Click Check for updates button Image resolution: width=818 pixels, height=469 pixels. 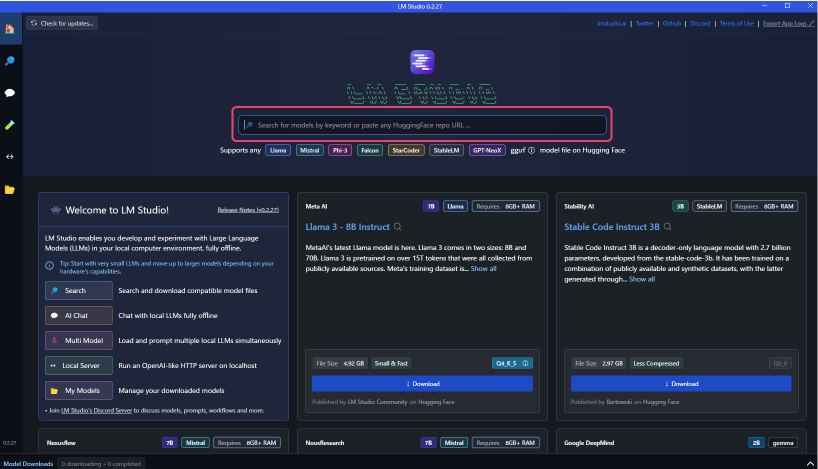click(x=62, y=23)
